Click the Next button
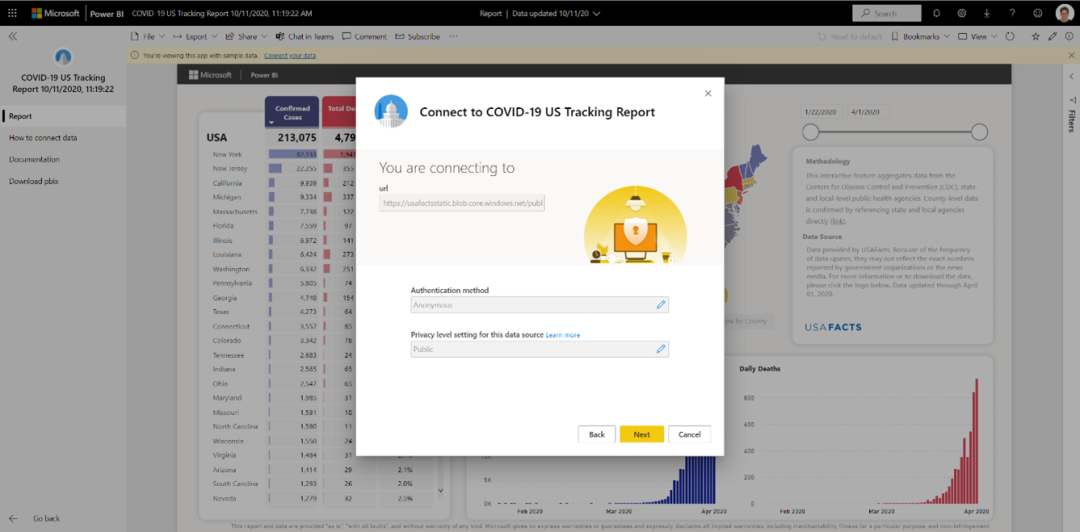This screenshot has height=532, width=1080. point(641,434)
